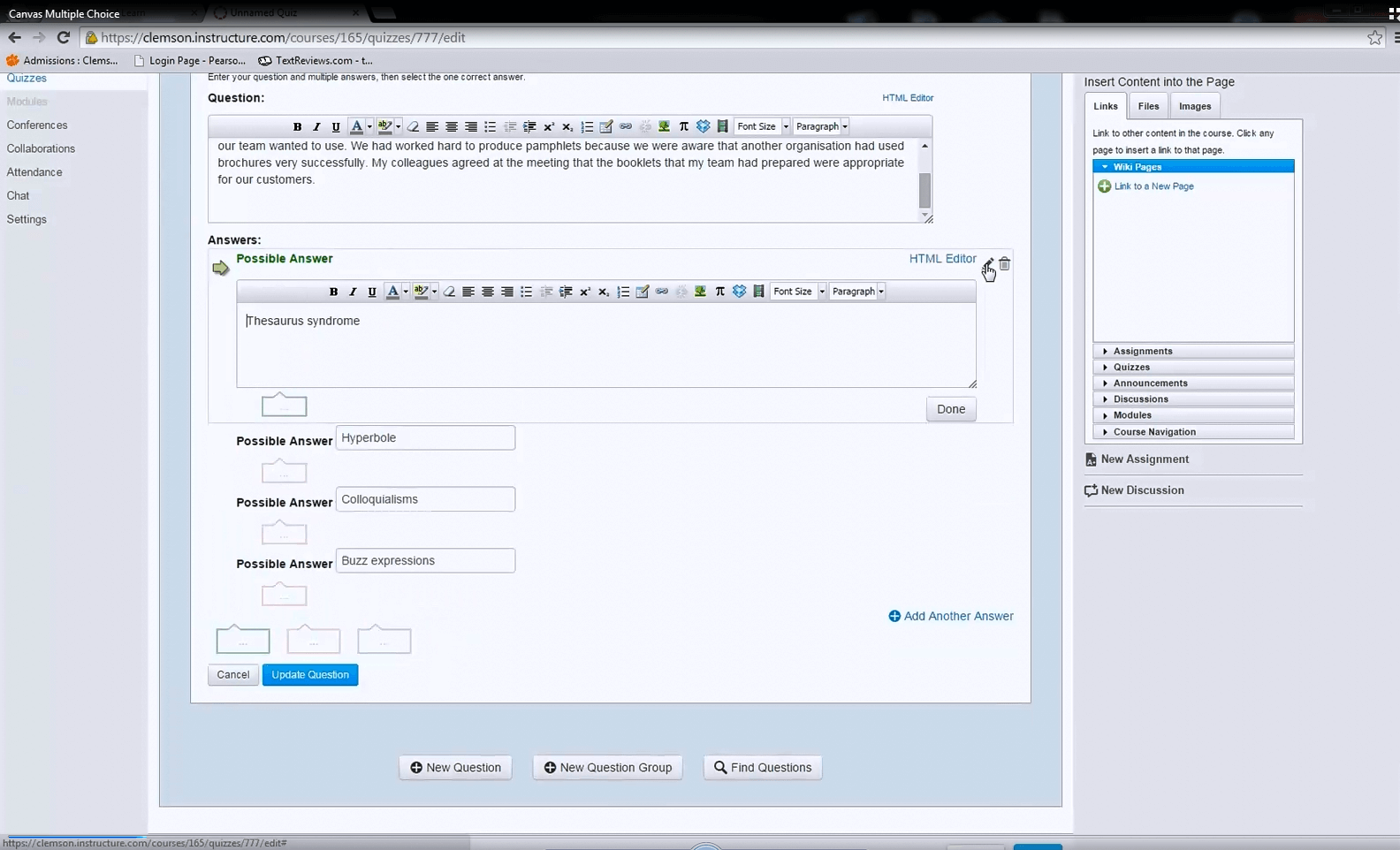The height and width of the screenshot is (850, 1400).
Task: Click the Dropbox icon in Question toolbar
Action: 703,126
